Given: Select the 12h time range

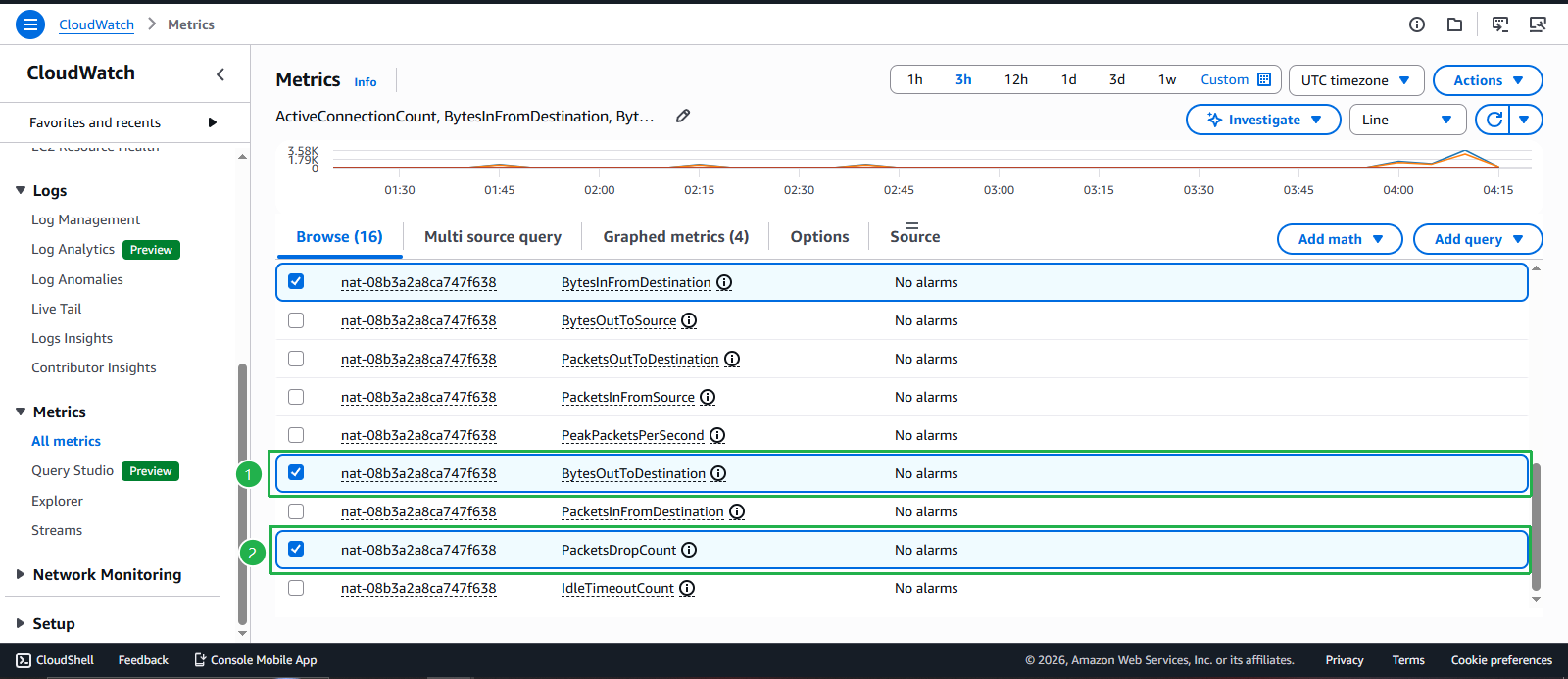Looking at the screenshot, I should (1015, 79).
